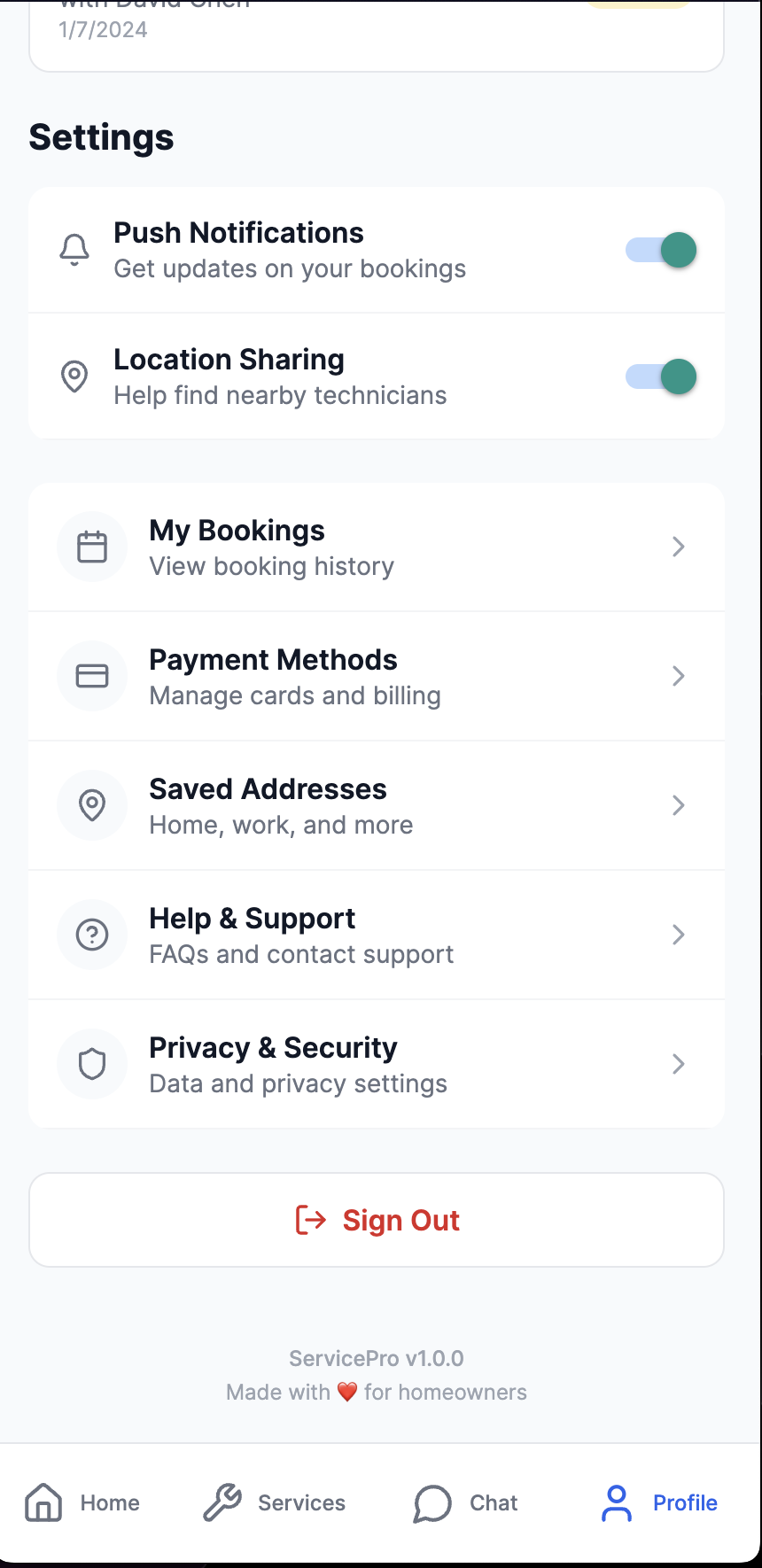Open Payment Methods via its right chevron
This screenshot has height=1568, width=762.
[x=678, y=676]
